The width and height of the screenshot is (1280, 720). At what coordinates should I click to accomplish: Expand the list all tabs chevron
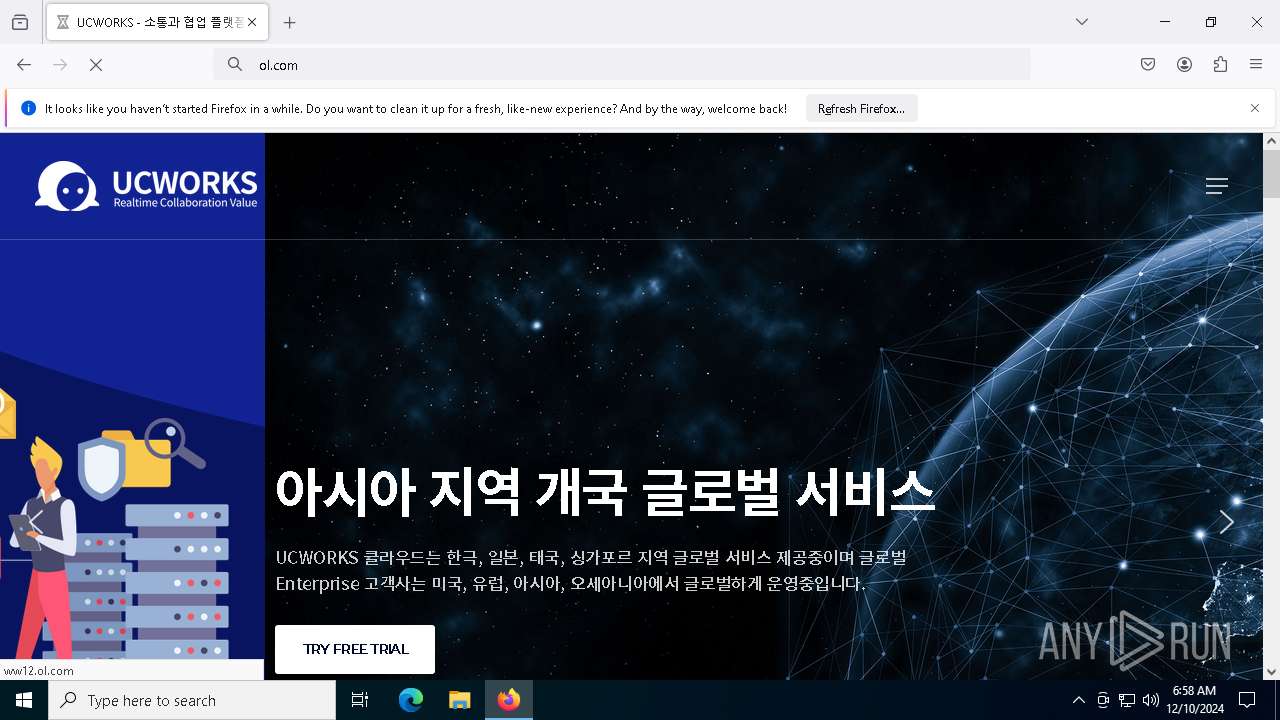pyautogui.click(x=1081, y=22)
